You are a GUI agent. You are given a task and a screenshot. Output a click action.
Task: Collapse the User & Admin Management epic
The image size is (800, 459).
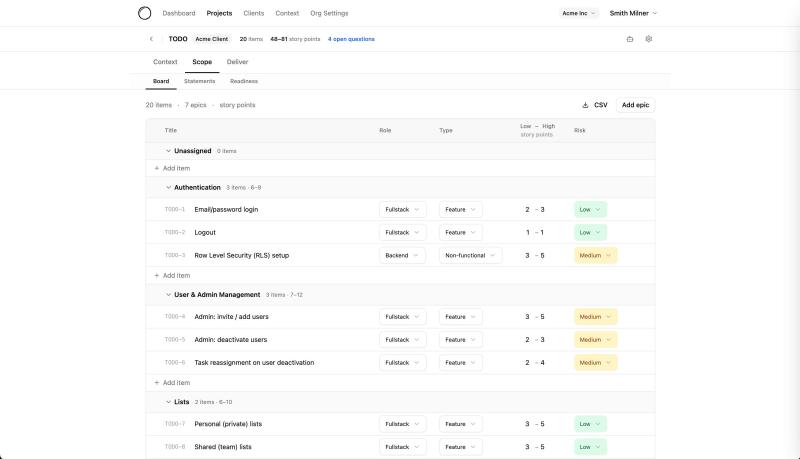(x=168, y=295)
